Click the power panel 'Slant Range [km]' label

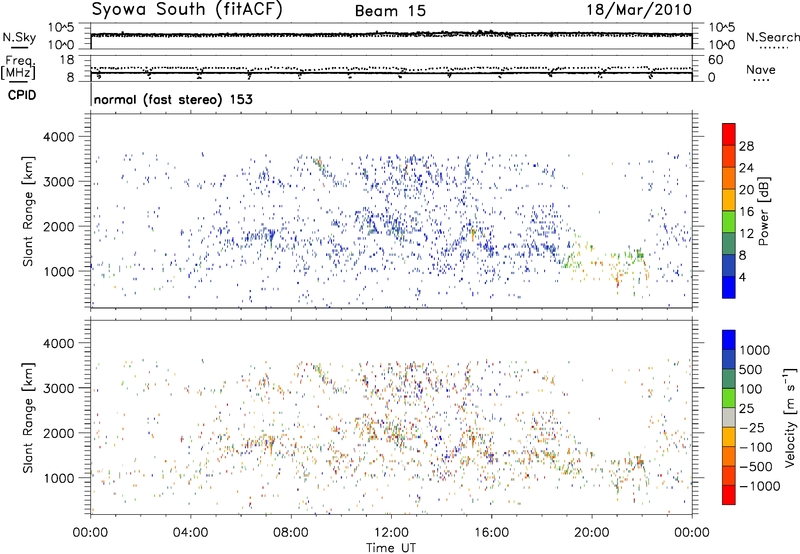point(28,211)
